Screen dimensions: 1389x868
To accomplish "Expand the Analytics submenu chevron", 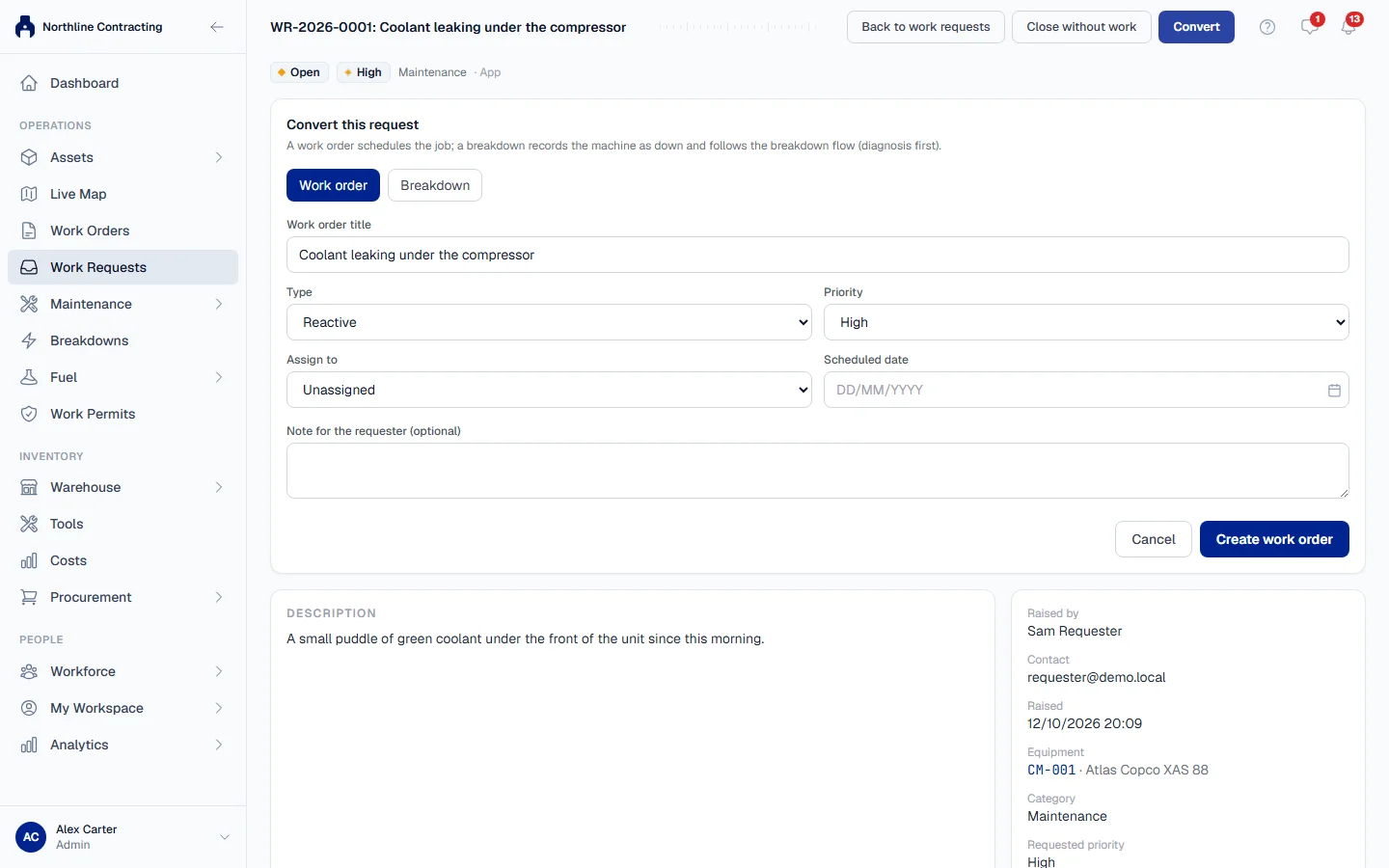I will tap(219, 745).
